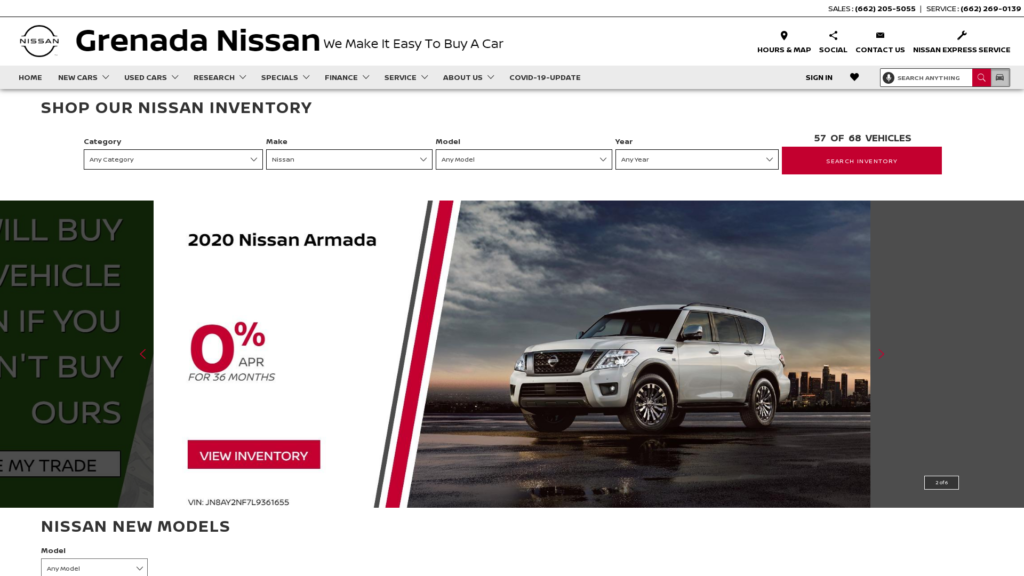Image resolution: width=1024 pixels, height=576 pixels.
Task: Open the Any Year dropdown
Action: coord(696,159)
